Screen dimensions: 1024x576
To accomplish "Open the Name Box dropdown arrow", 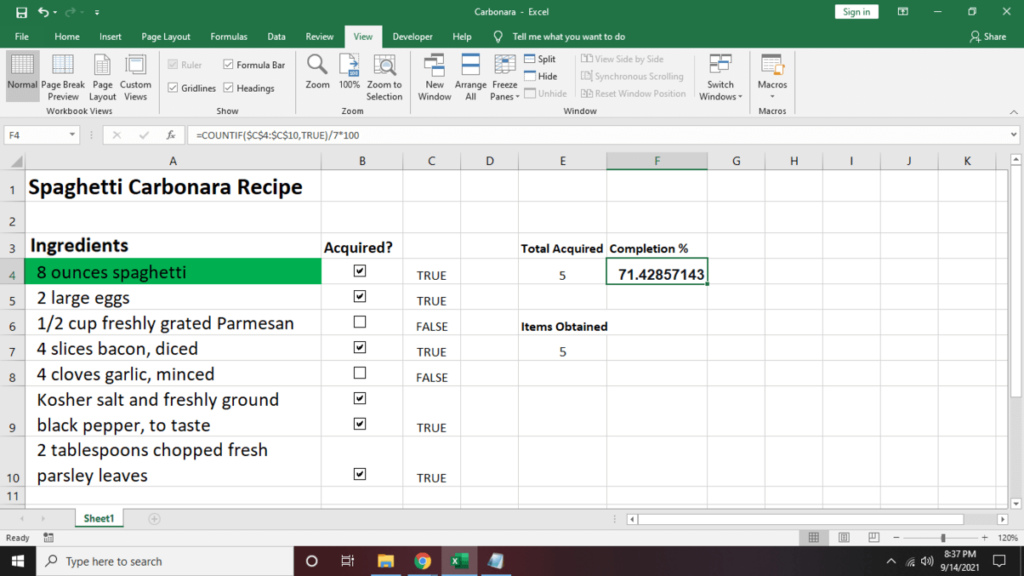I will pyautogui.click(x=72, y=134).
